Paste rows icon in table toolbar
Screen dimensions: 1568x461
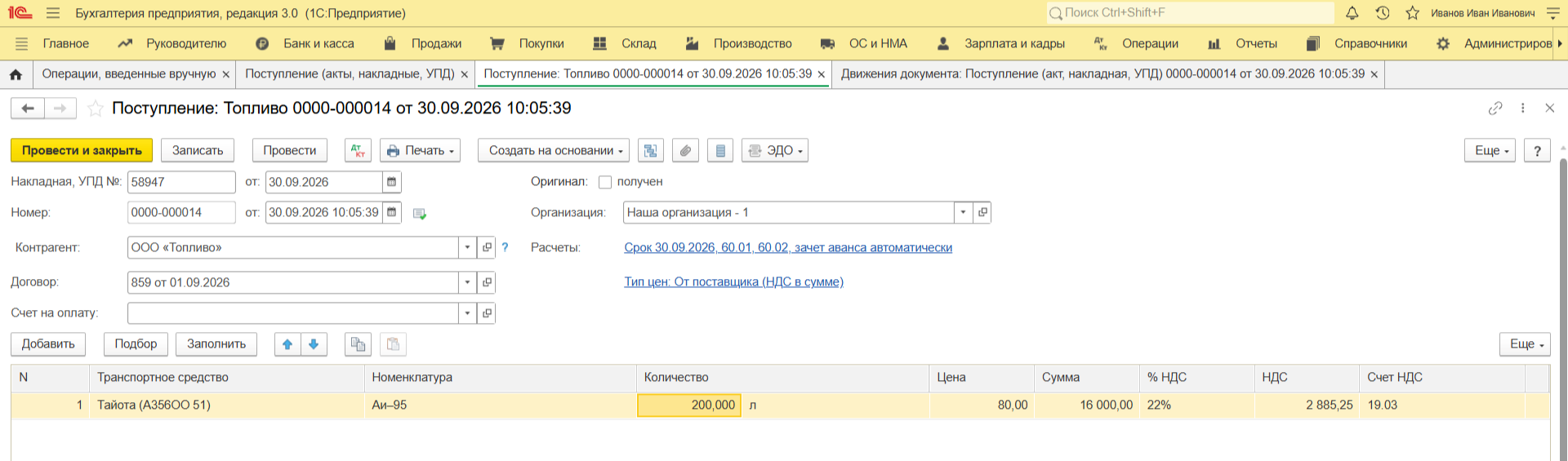pyautogui.click(x=393, y=344)
